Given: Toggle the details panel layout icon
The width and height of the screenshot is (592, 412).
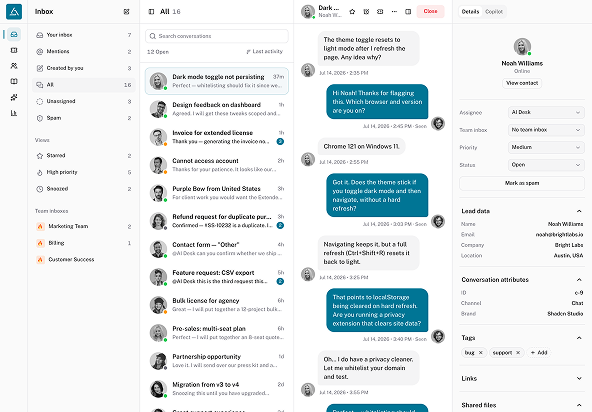Looking at the screenshot, I should tap(408, 12).
